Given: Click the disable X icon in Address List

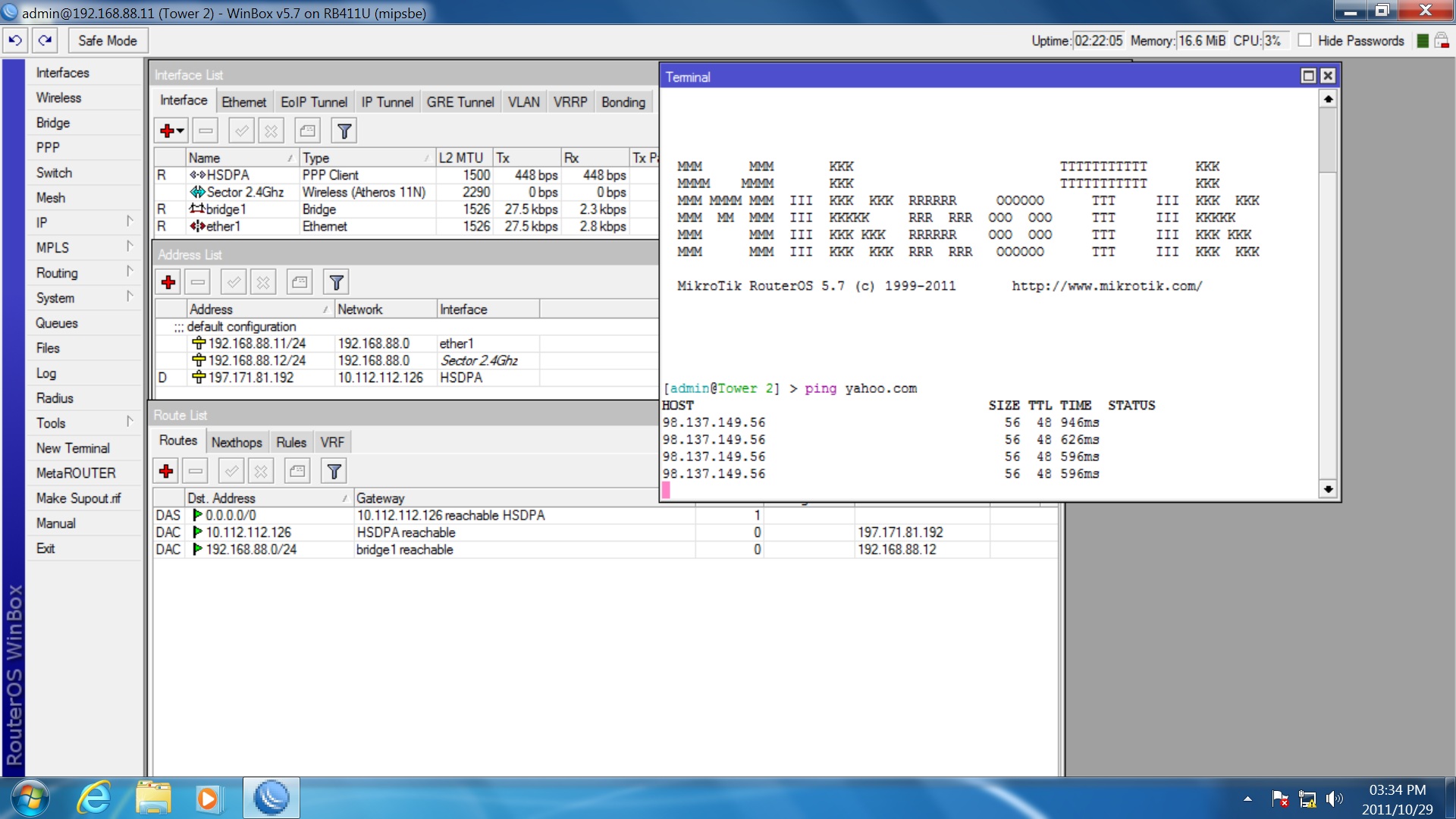Looking at the screenshot, I should [263, 283].
